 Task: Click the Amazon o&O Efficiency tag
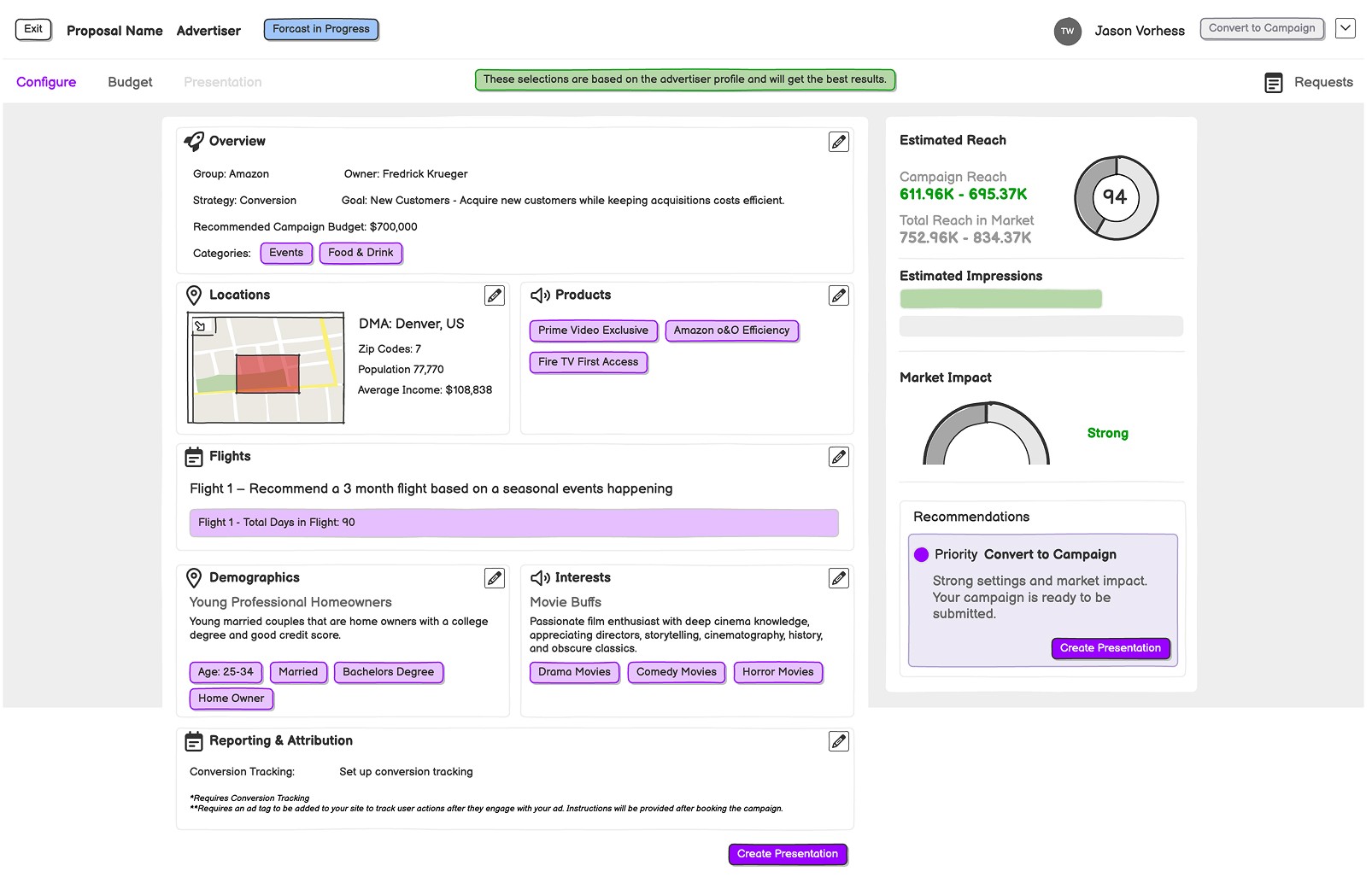731,330
